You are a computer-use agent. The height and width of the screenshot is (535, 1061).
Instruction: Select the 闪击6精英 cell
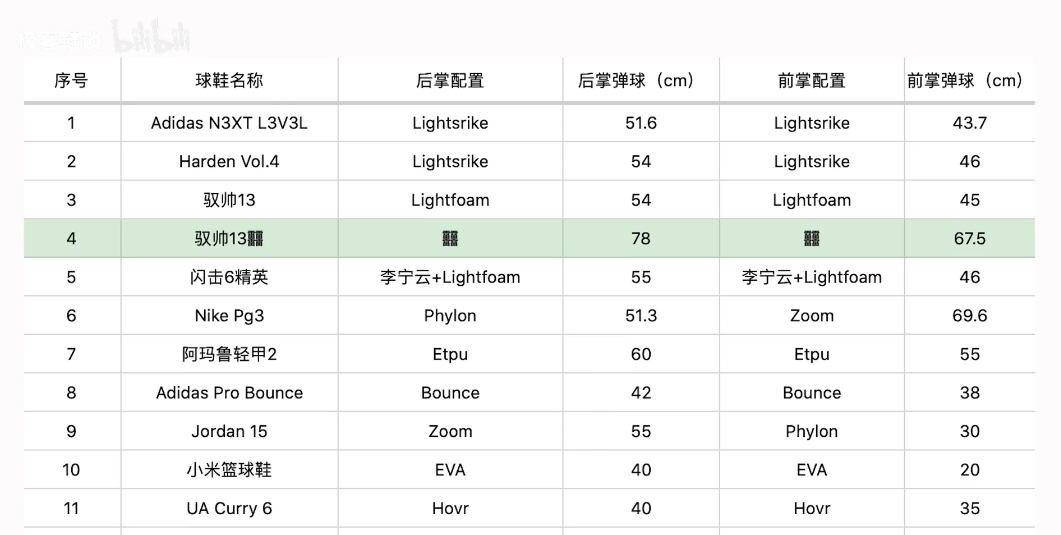tap(229, 277)
